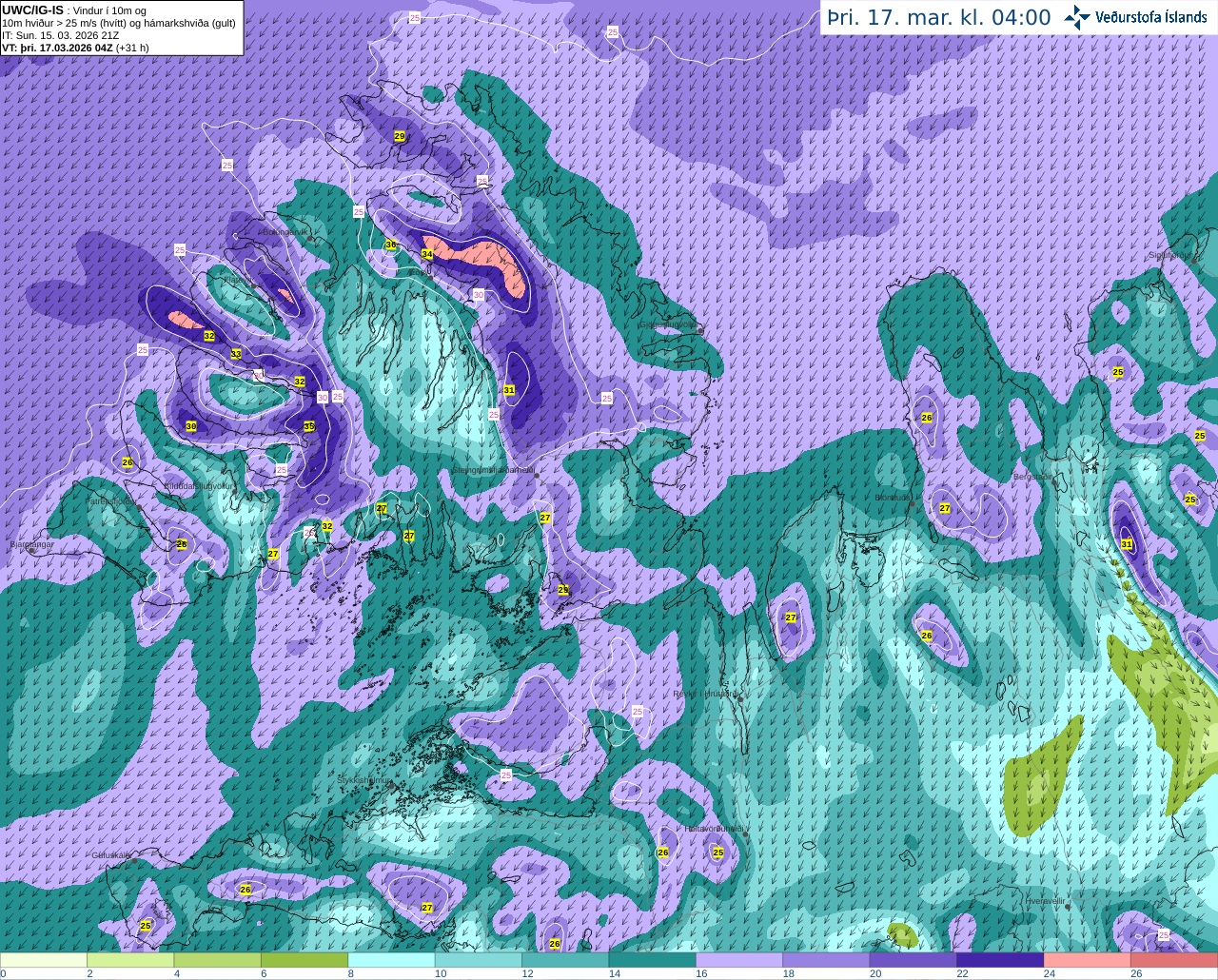Pick the pale yellow 0–2 m/s legend swatch

[44, 960]
